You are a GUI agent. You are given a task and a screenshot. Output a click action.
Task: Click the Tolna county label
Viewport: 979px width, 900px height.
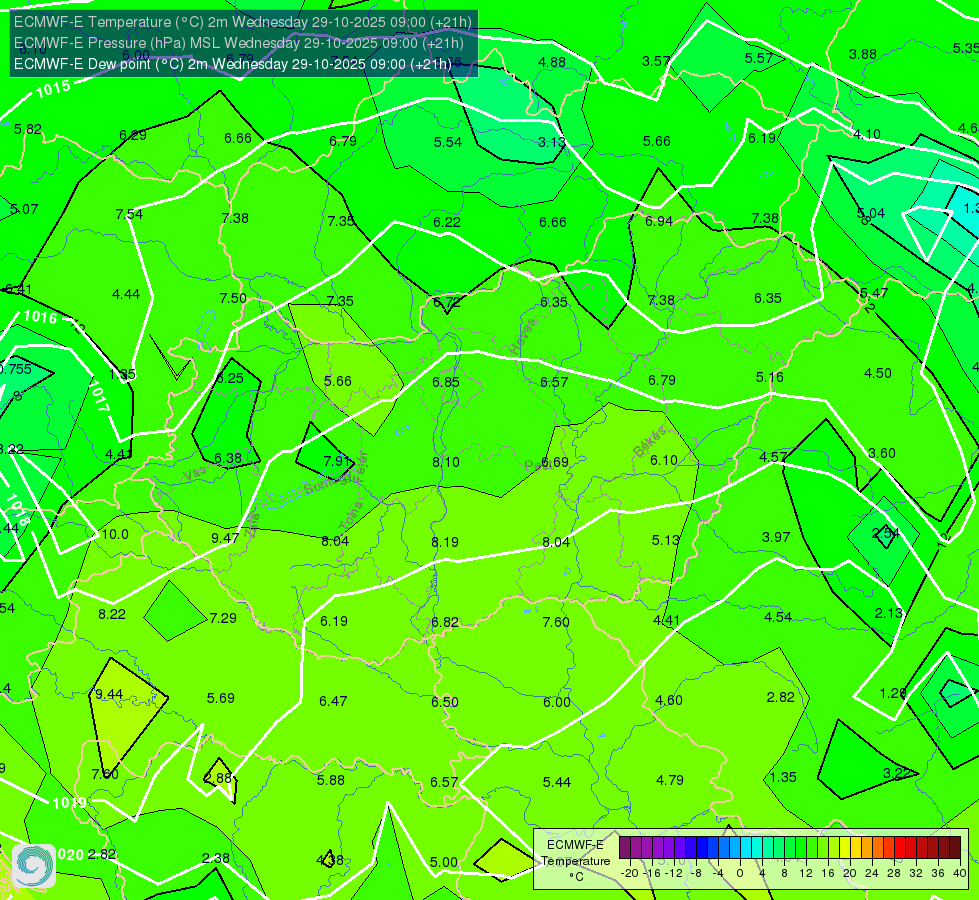click(x=351, y=516)
